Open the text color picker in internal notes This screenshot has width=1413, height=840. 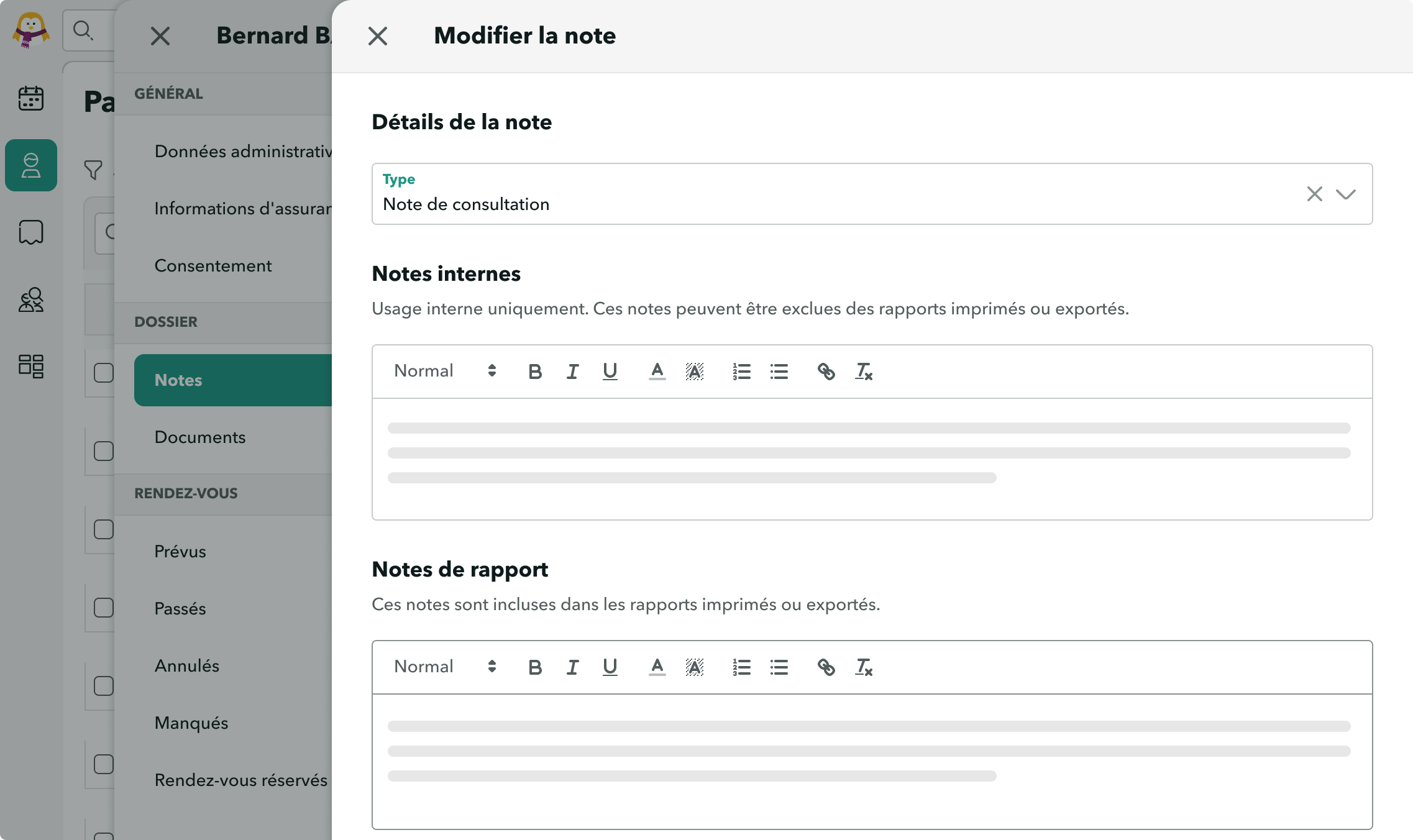(656, 371)
